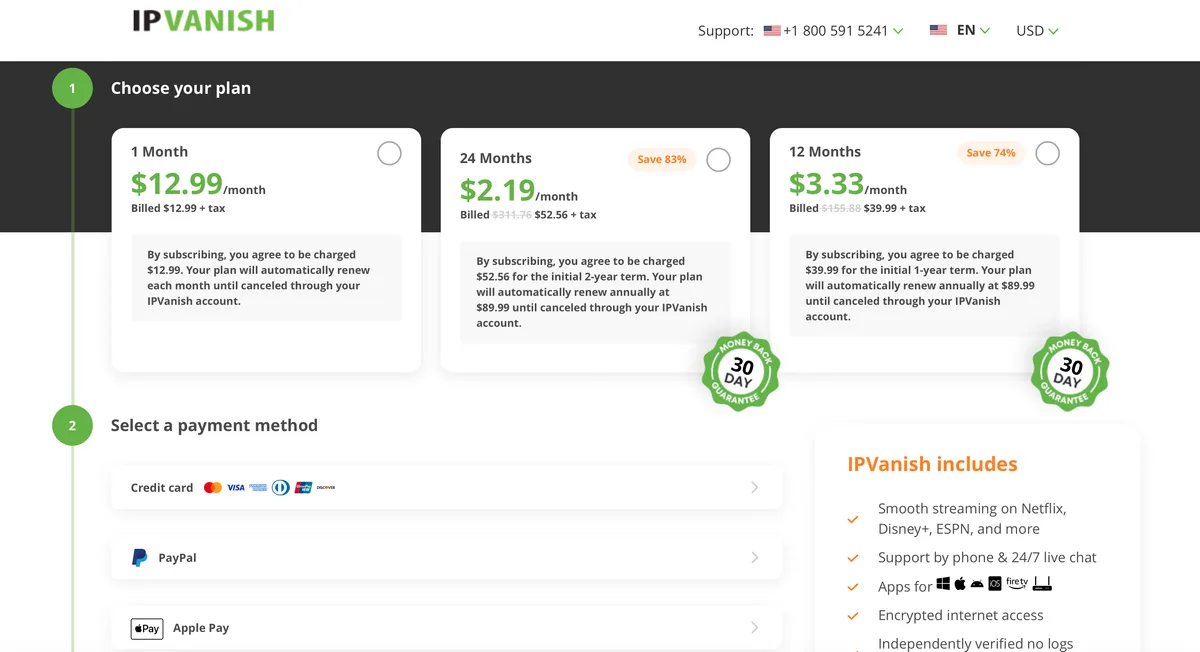1200x652 pixels.
Task: Click the US flag next to support number
Action: [x=772, y=31]
